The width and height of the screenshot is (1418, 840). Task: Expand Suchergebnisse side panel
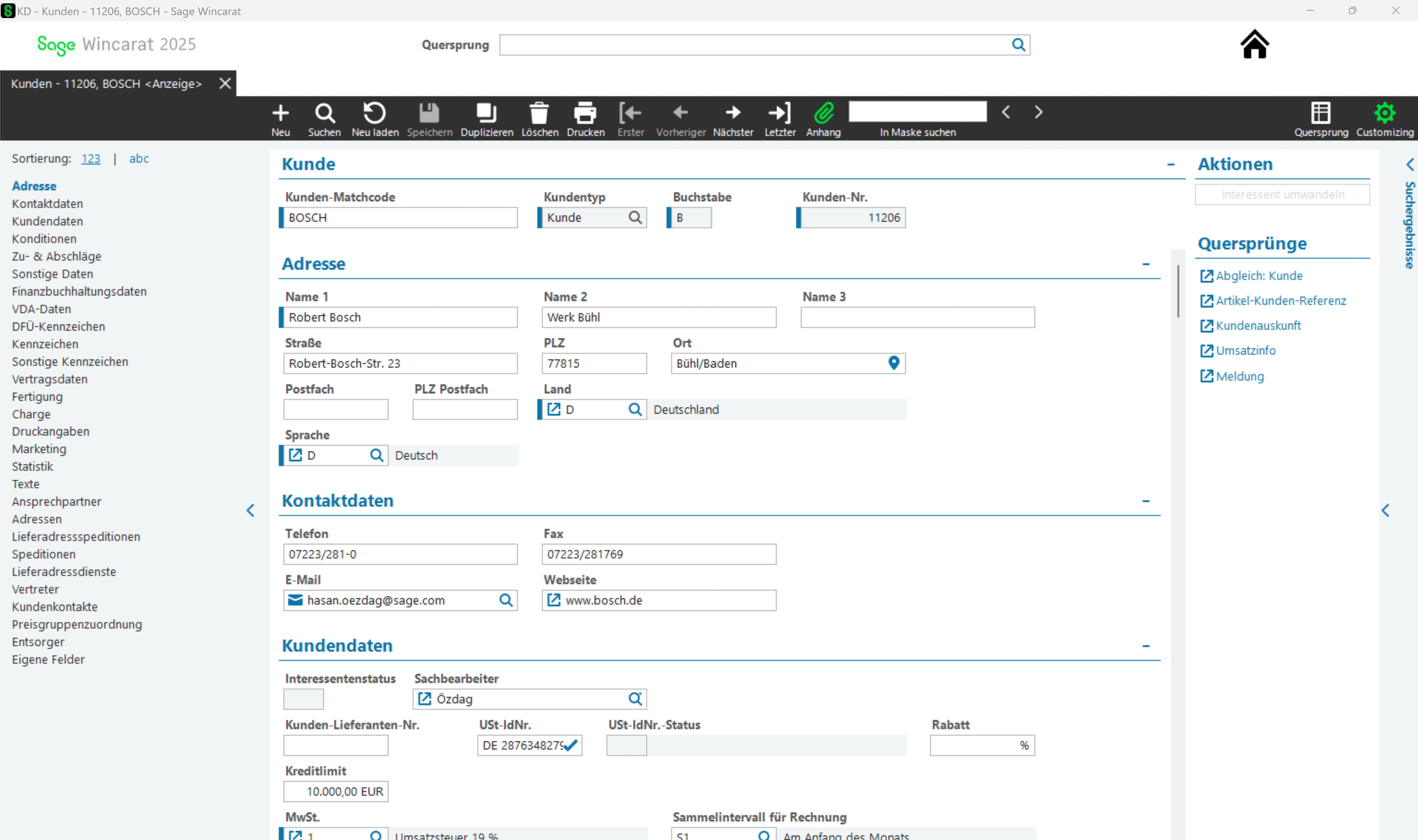(x=1410, y=165)
